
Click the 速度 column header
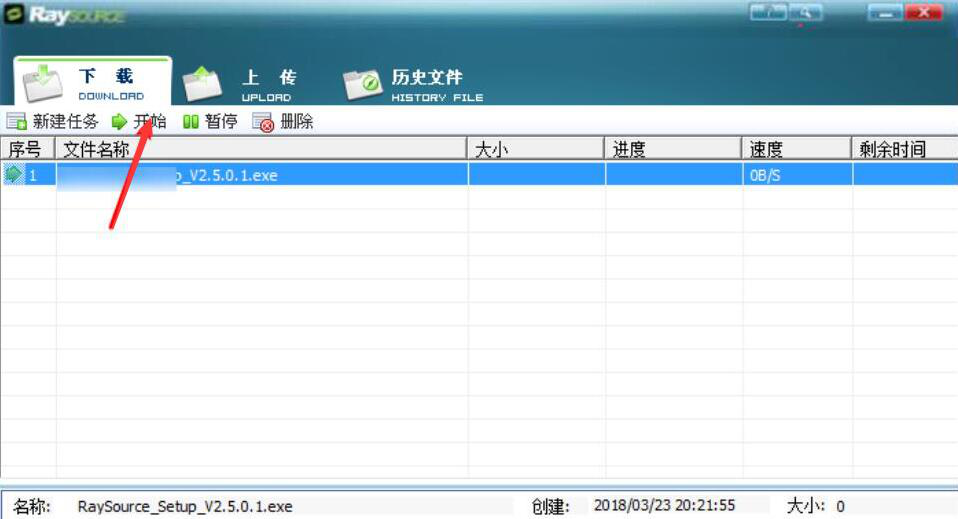click(x=797, y=149)
